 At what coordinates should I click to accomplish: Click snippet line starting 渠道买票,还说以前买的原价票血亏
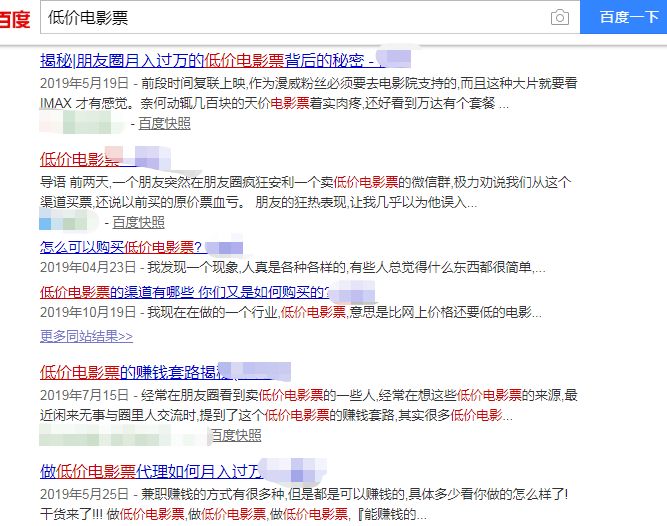point(259,202)
